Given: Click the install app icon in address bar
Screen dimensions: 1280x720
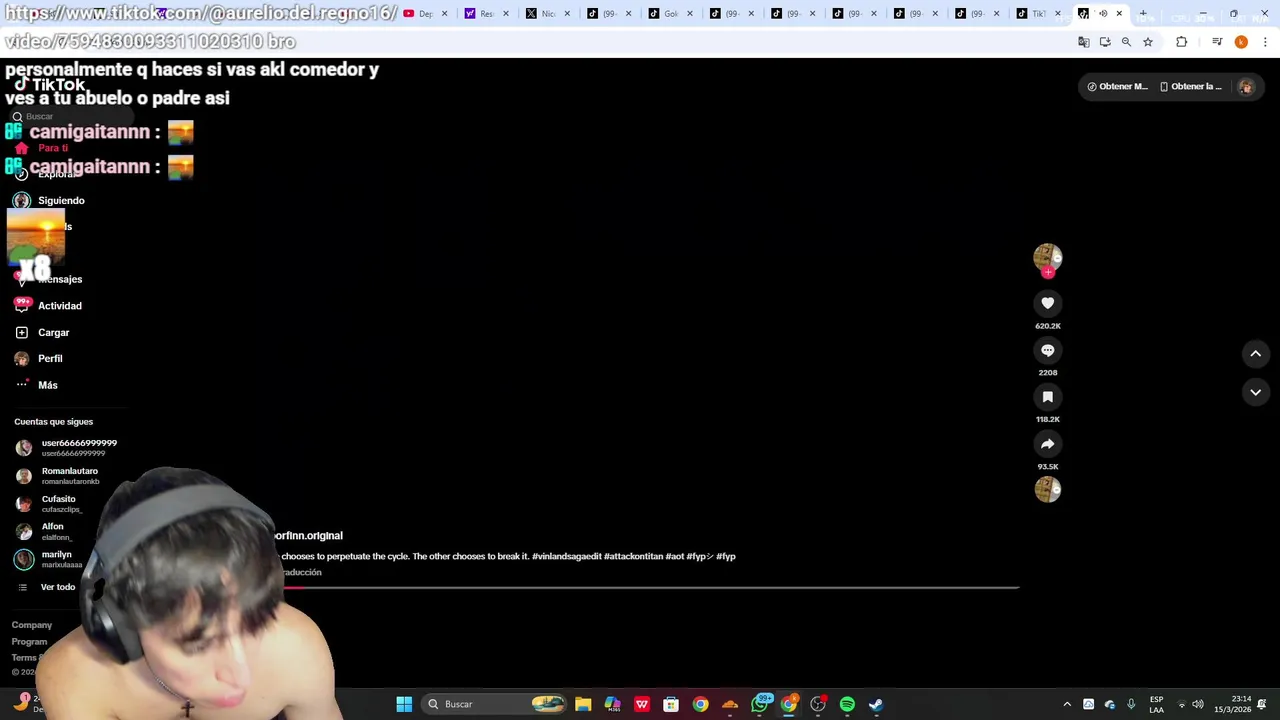Looking at the screenshot, I should pyautogui.click(x=1105, y=42).
